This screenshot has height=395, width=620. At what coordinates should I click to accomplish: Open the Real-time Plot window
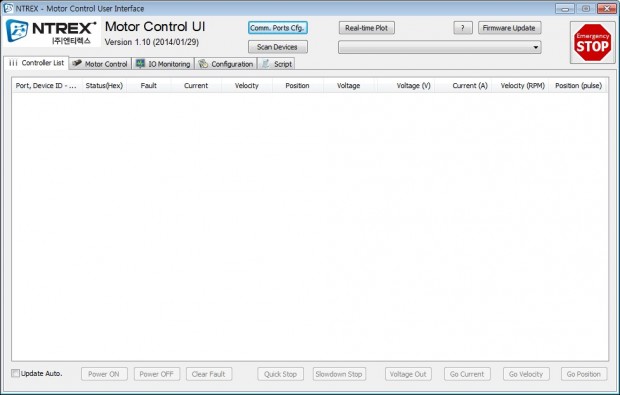point(367,28)
